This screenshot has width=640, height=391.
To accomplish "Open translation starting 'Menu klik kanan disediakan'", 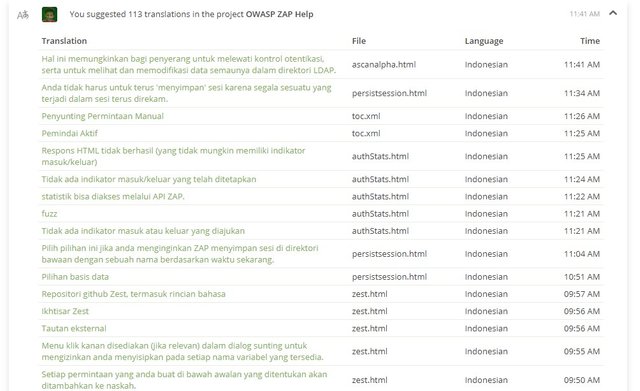I will [x=182, y=351].
